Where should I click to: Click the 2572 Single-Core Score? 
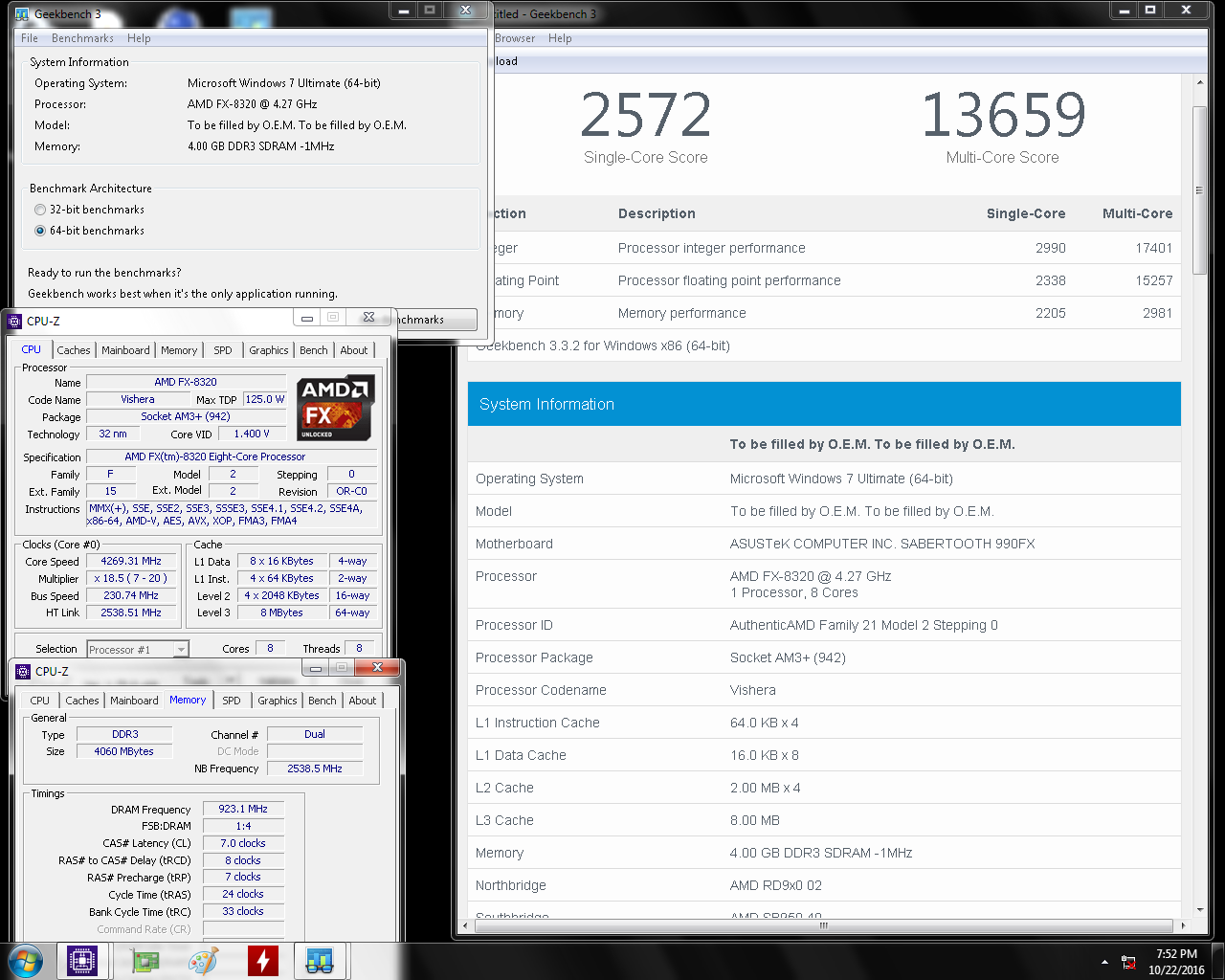[x=646, y=115]
